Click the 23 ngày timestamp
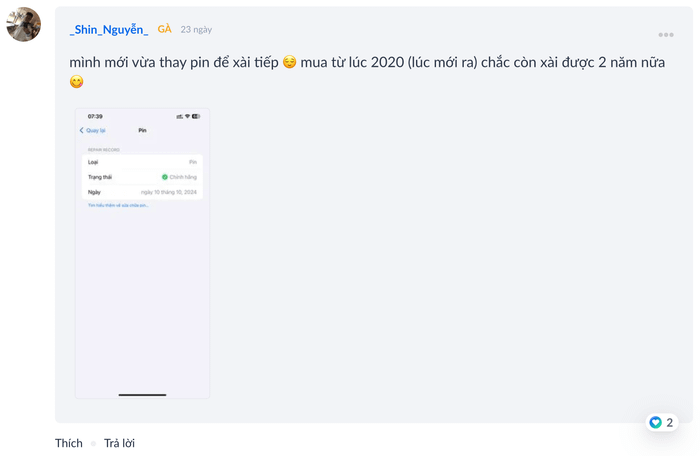Screen dimensions: 700x456 coord(196,30)
